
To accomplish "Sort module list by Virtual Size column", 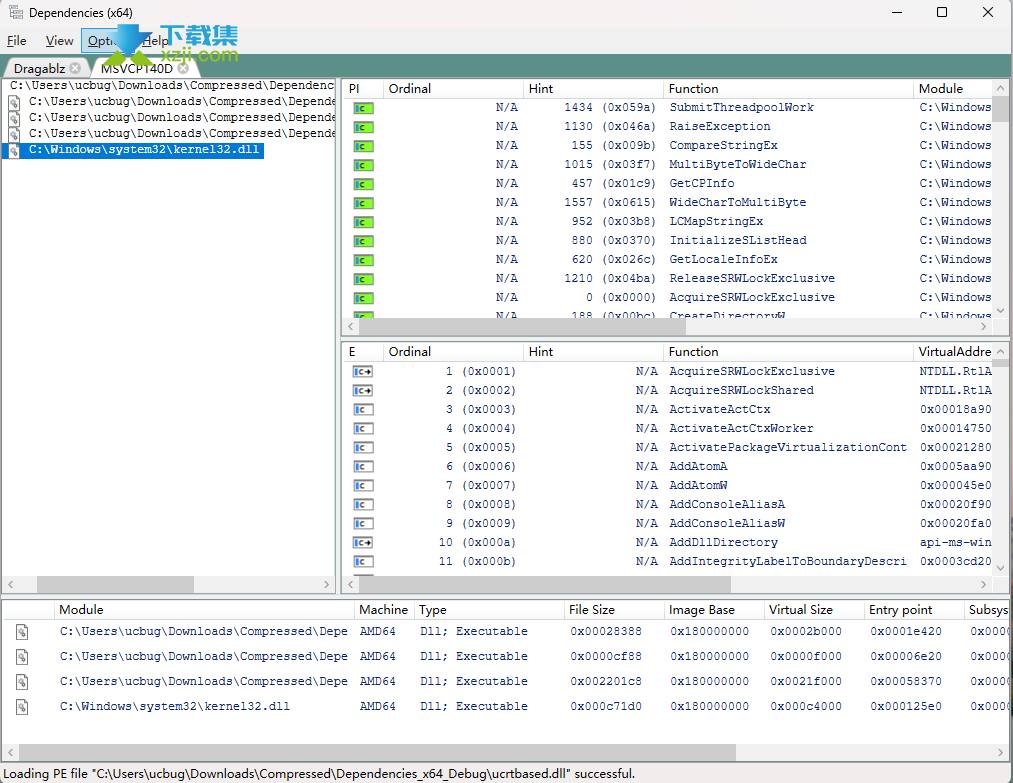I will (814, 610).
